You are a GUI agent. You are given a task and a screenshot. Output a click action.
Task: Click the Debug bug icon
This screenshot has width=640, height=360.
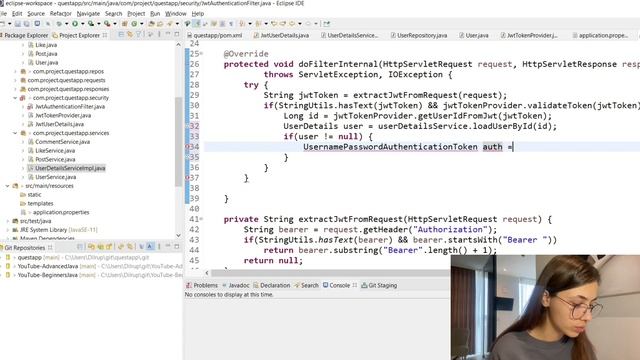click(x=59, y=24)
